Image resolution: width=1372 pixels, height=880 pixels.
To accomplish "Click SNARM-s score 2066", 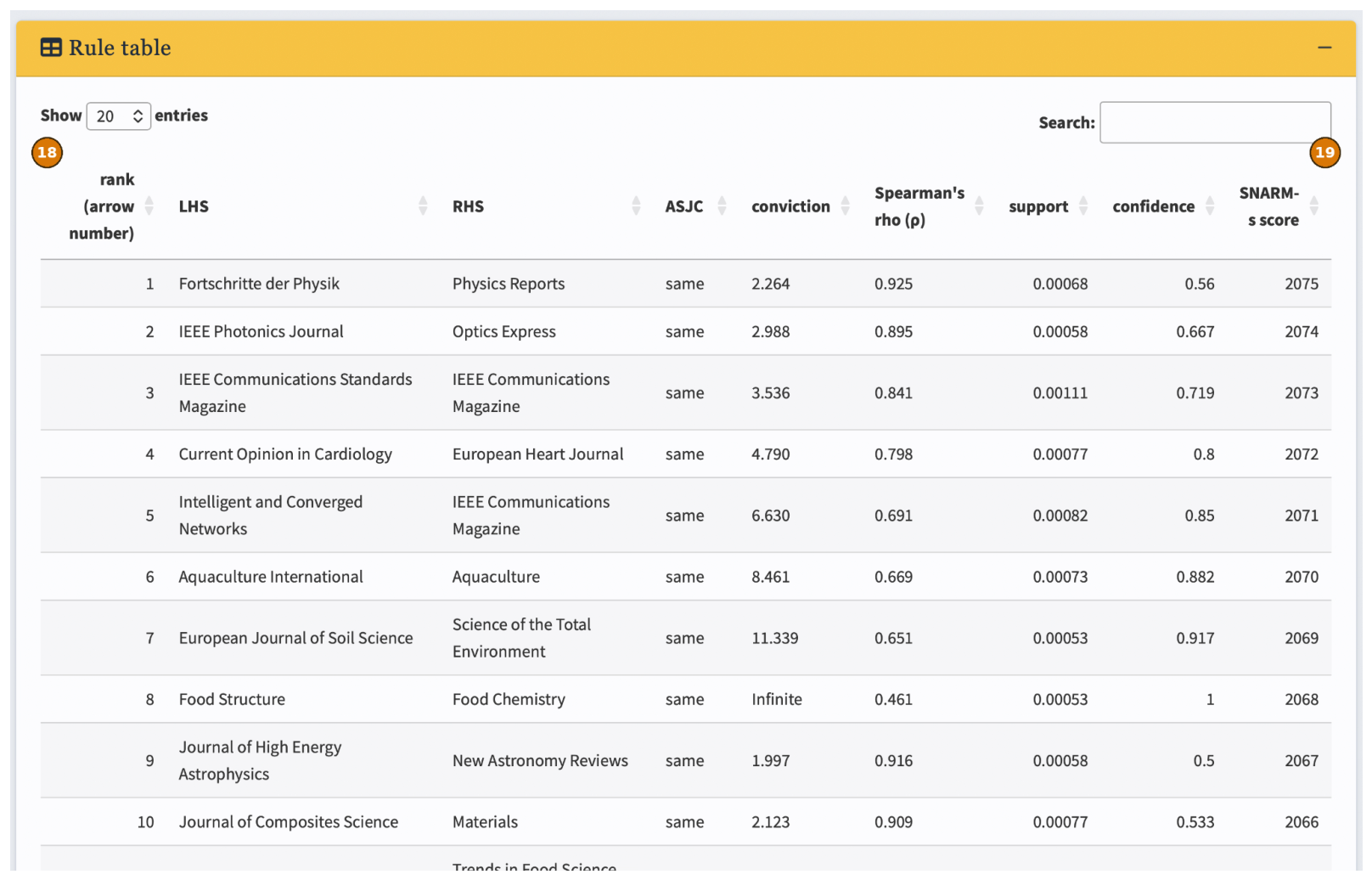I will coord(1301,821).
